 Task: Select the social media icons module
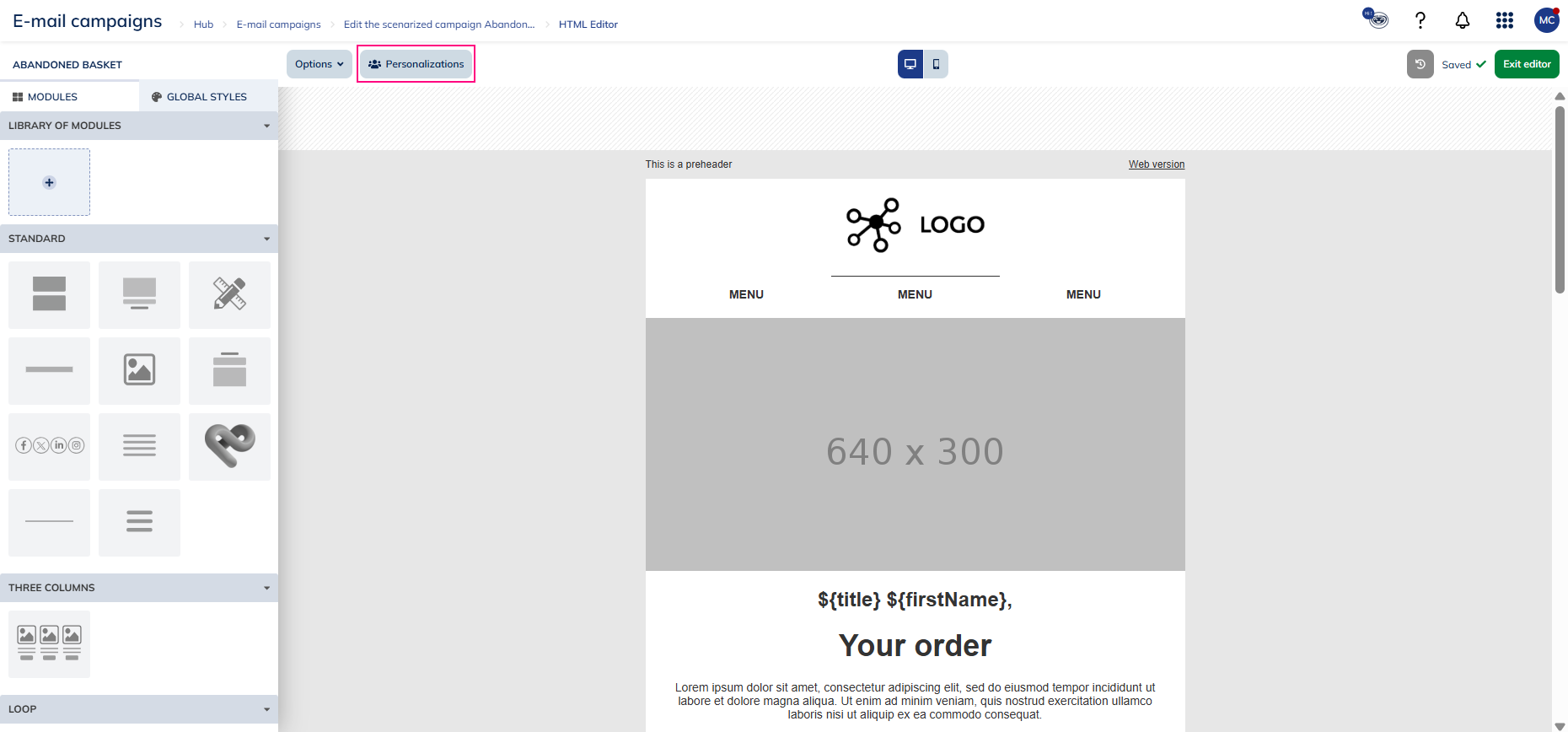(50, 446)
